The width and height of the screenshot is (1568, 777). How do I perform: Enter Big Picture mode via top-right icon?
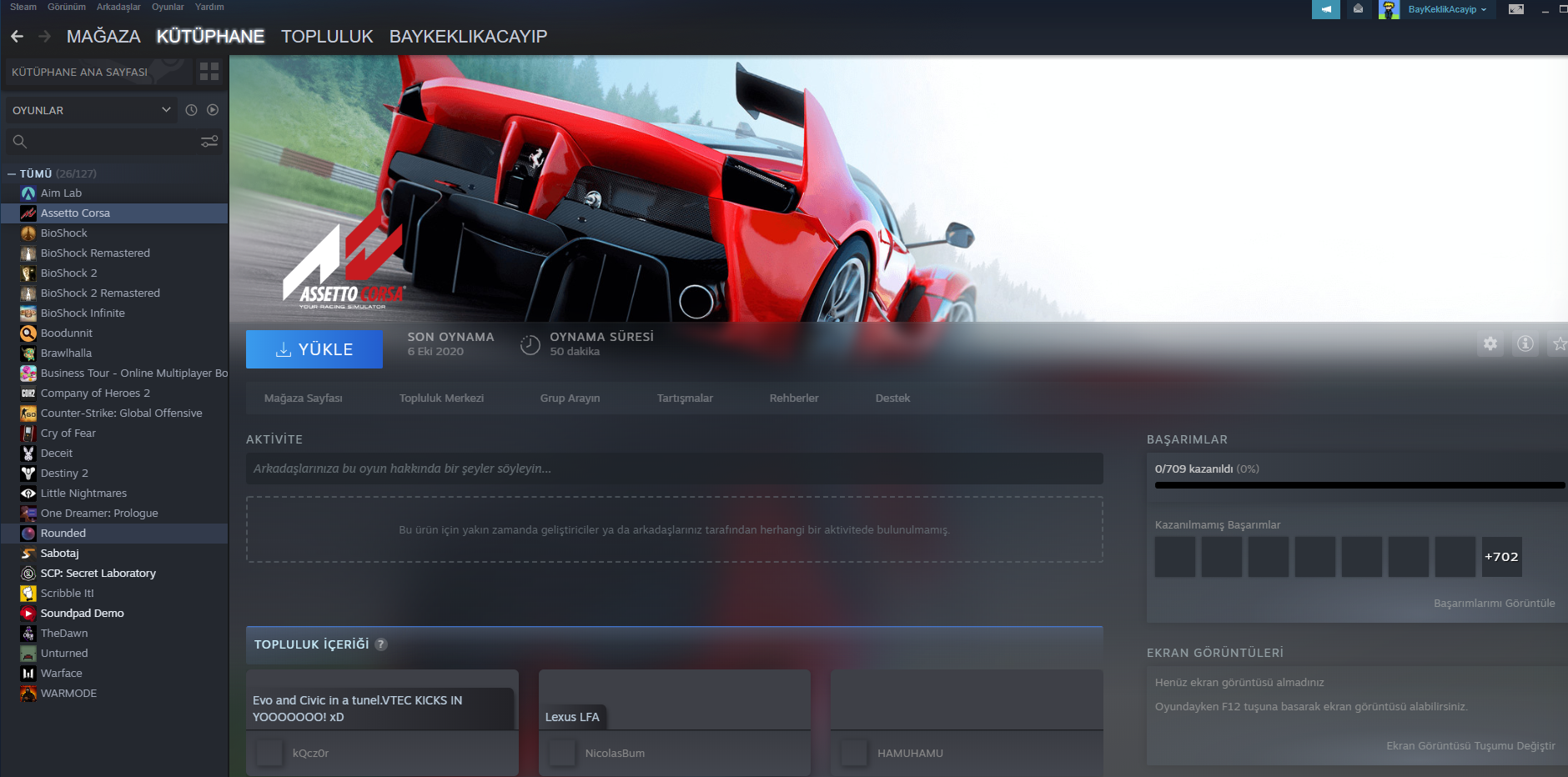pyautogui.click(x=1516, y=9)
